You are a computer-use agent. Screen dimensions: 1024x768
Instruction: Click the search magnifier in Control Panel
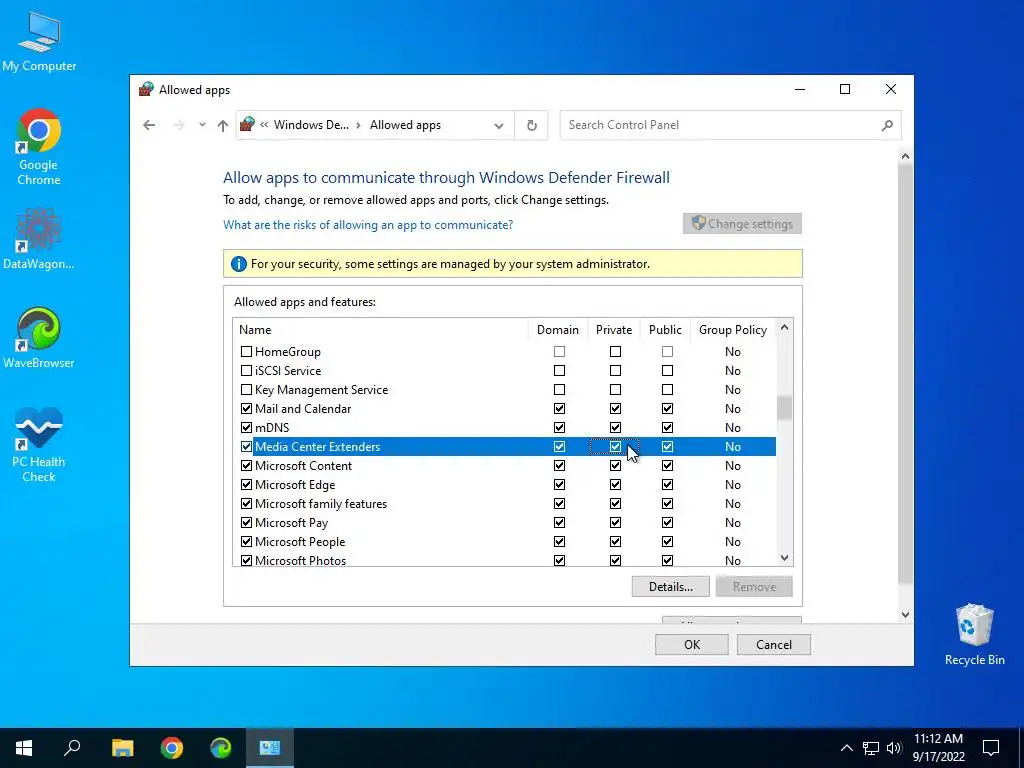tap(887, 125)
